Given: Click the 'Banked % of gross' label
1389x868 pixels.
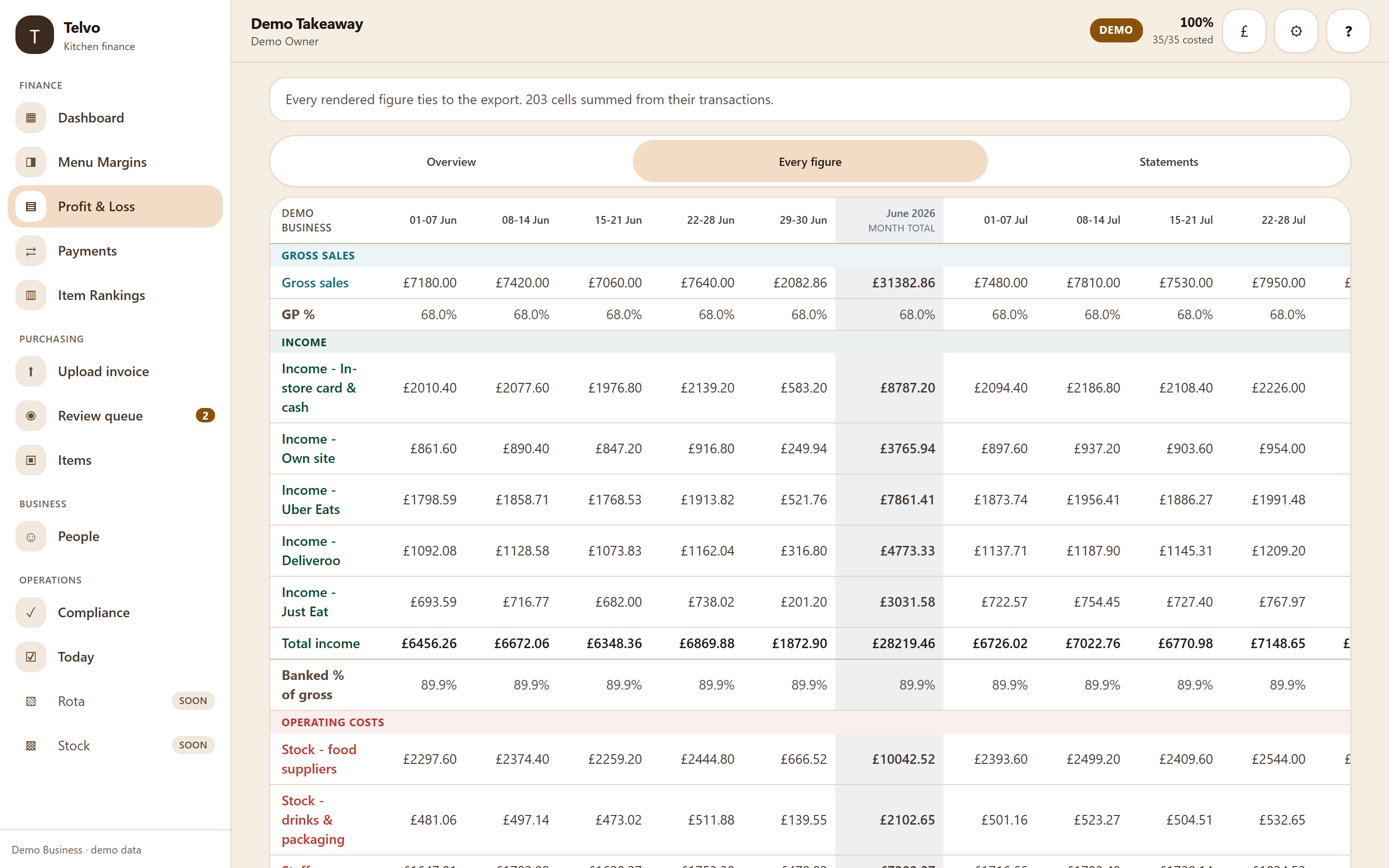Looking at the screenshot, I should click(312, 685).
